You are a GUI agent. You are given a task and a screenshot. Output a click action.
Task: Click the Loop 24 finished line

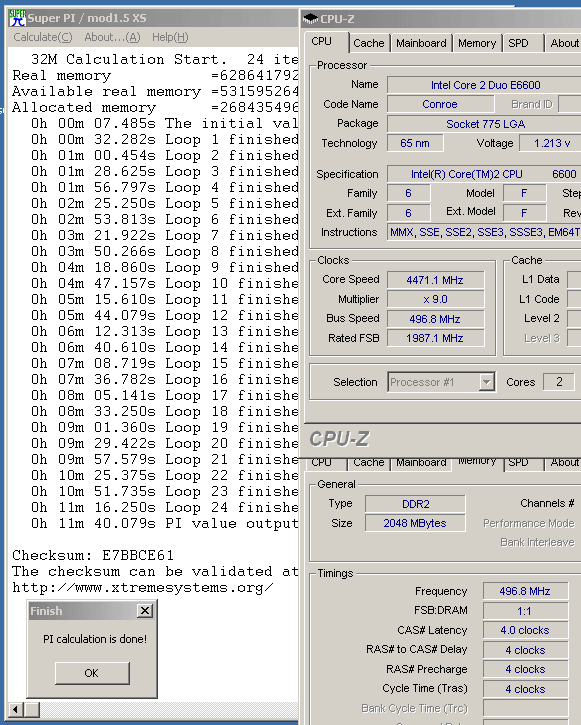[x=165, y=508]
